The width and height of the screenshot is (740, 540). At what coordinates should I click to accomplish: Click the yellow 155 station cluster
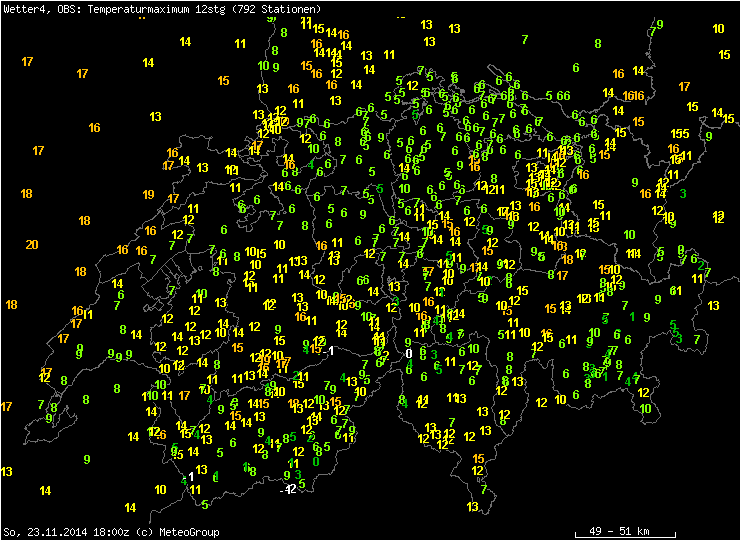(x=680, y=134)
